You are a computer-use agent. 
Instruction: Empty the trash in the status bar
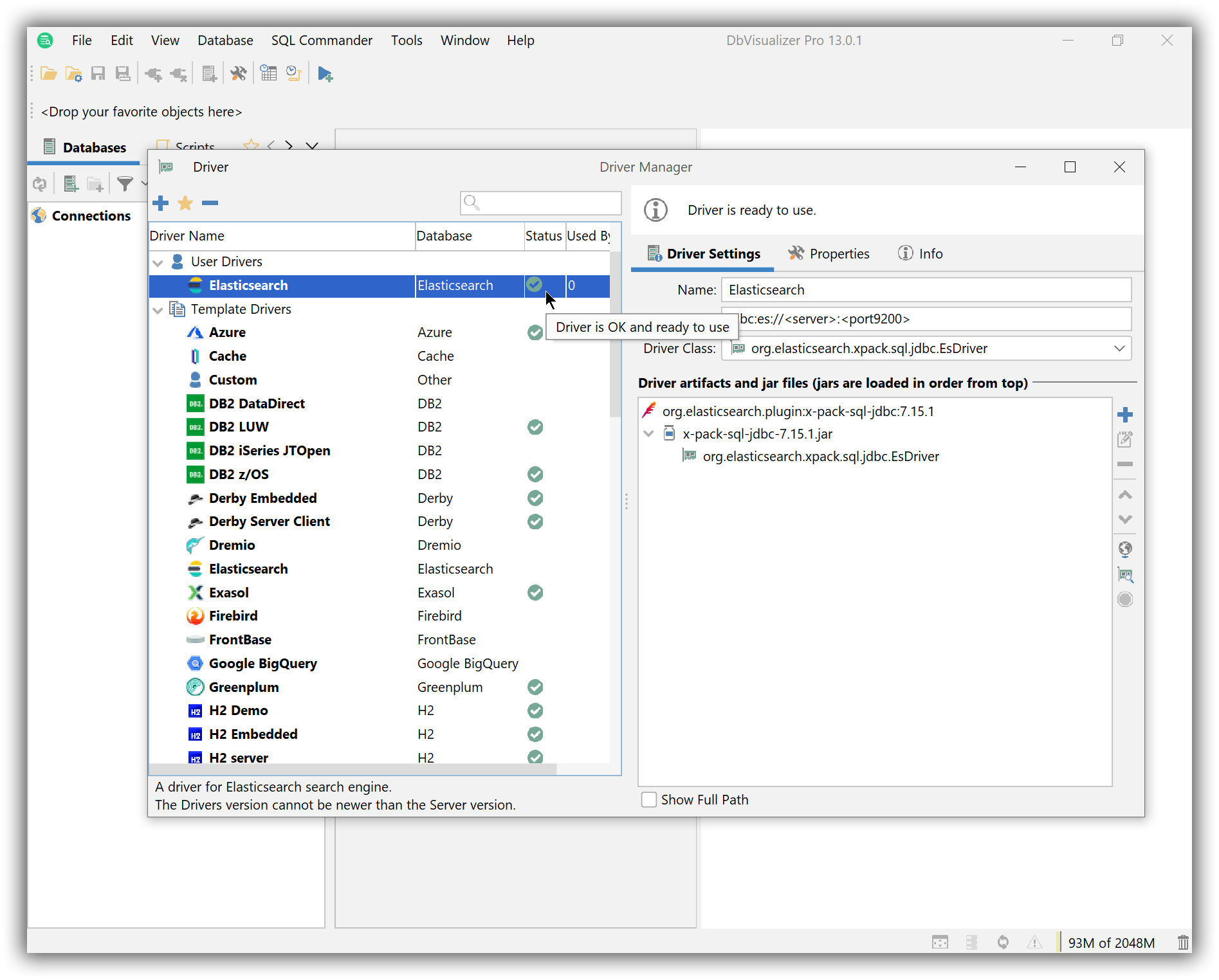click(1184, 942)
